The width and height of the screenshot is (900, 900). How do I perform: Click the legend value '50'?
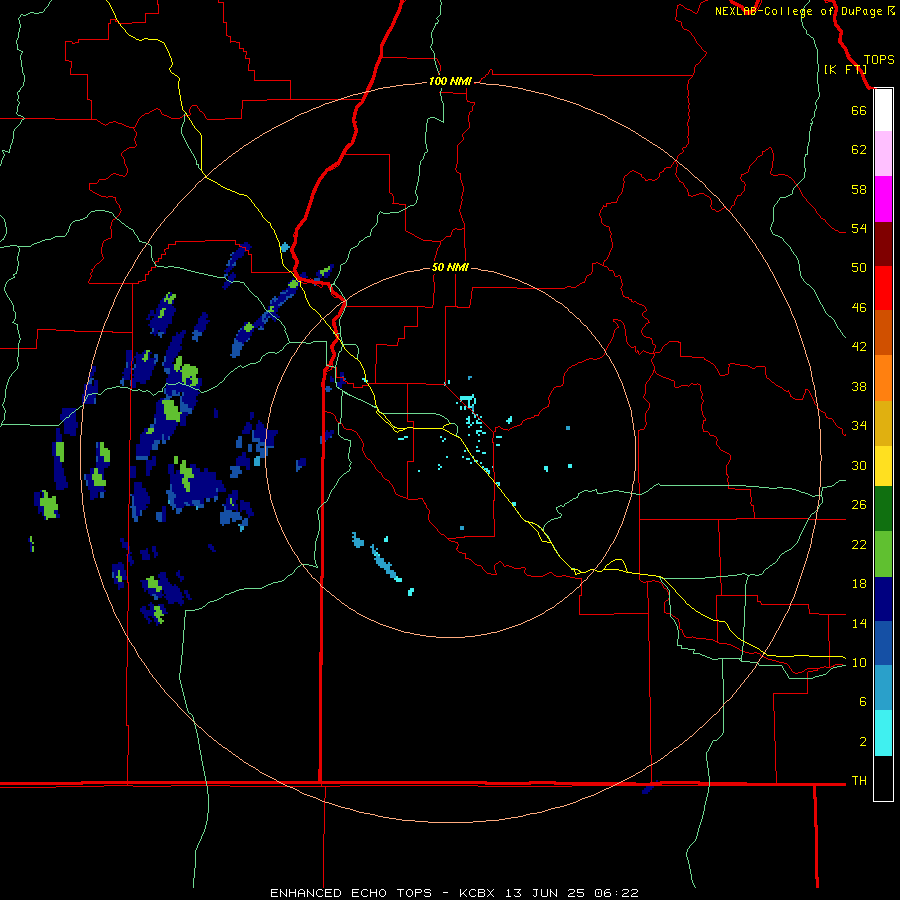[x=859, y=268]
